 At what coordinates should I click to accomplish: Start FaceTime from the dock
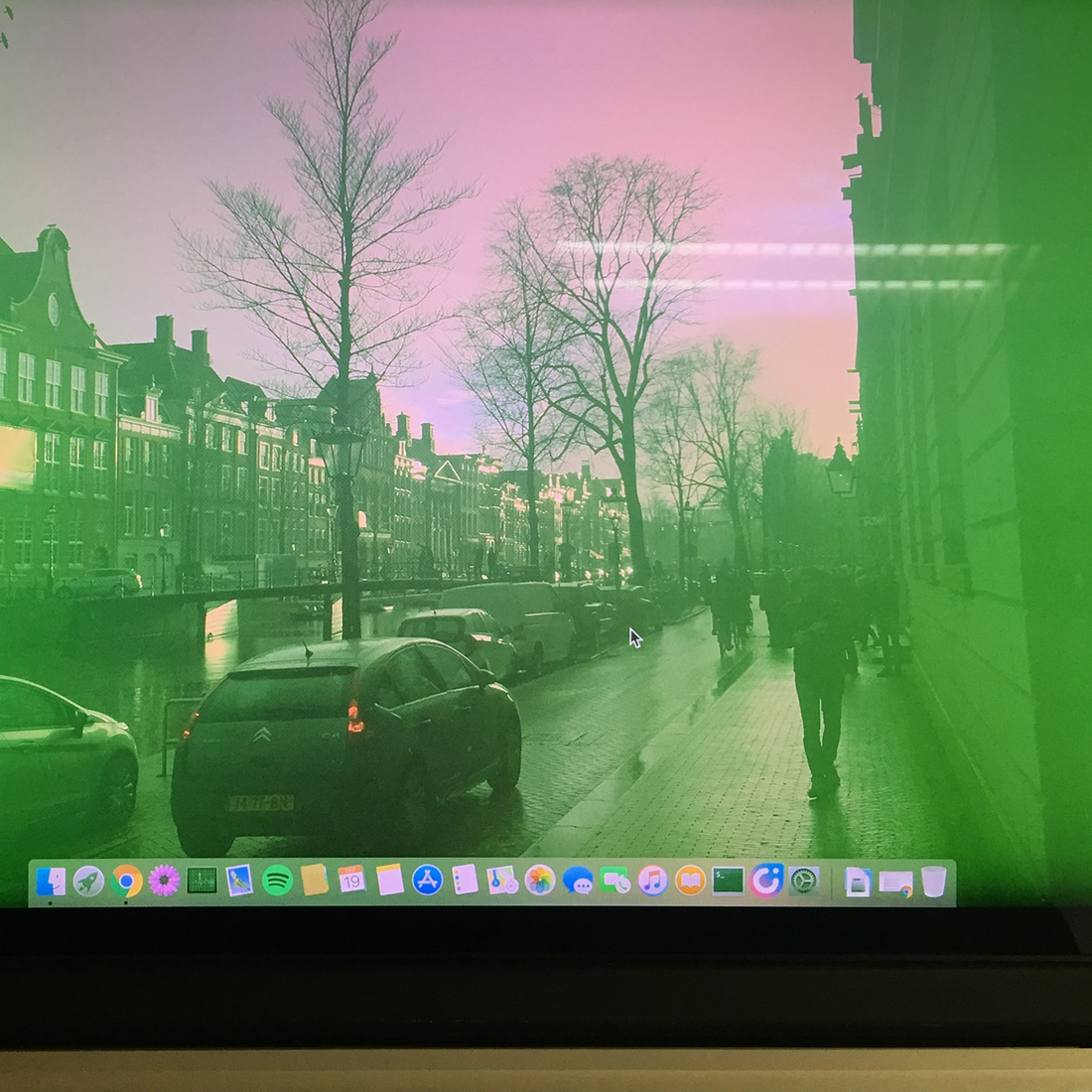tap(615, 881)
